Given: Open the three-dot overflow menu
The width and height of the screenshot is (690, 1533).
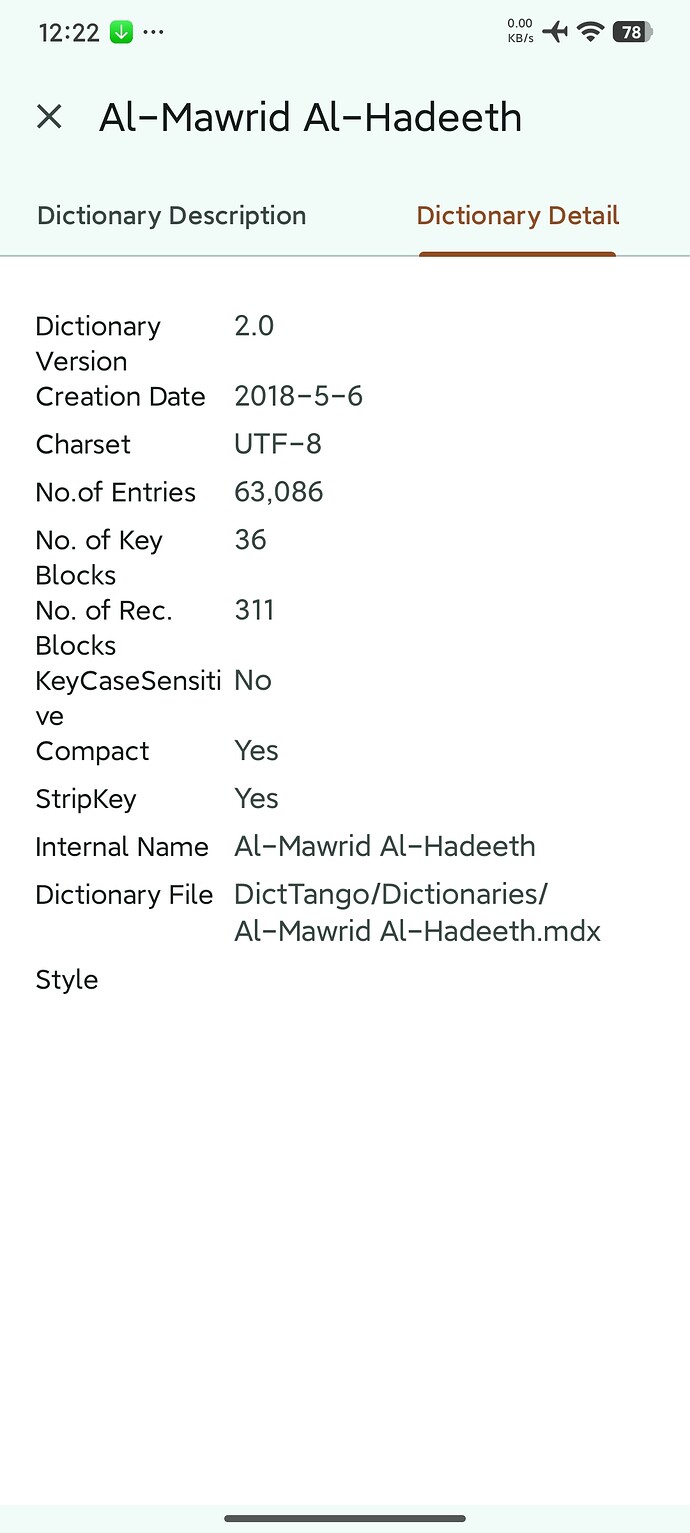Looking at the screenshot, I should 153,32.
